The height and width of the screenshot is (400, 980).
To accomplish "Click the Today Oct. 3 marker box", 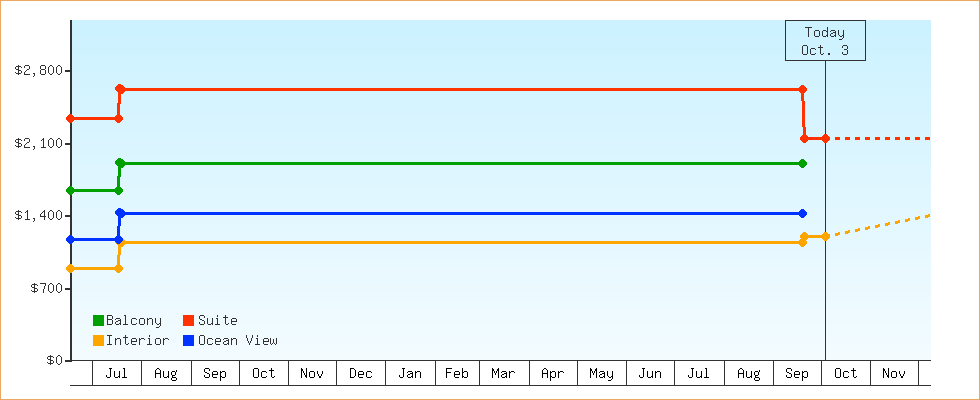I will click(x=825, y=41).
